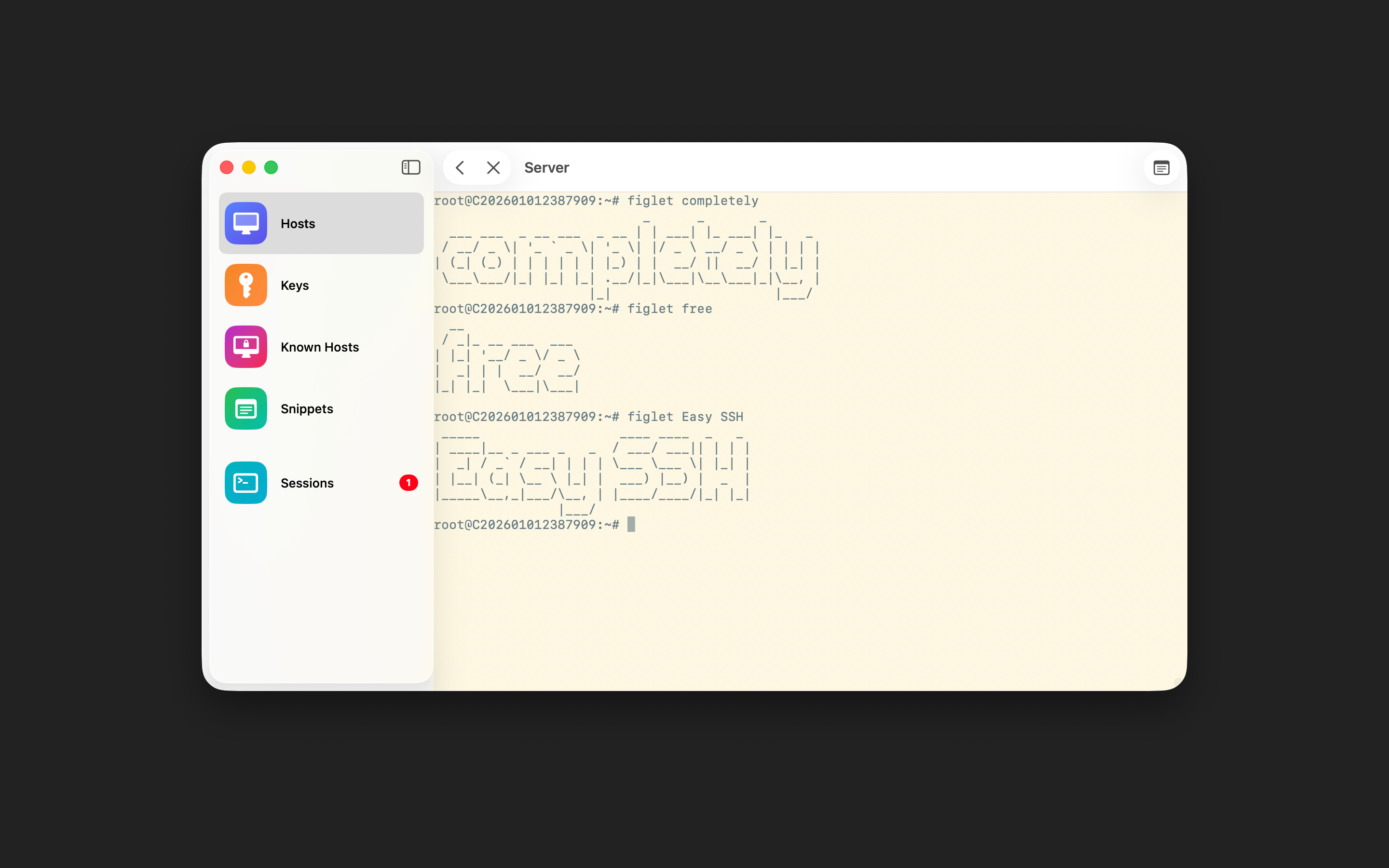
Task: Click the orange Keys icon
Action: tap(245, 285)
